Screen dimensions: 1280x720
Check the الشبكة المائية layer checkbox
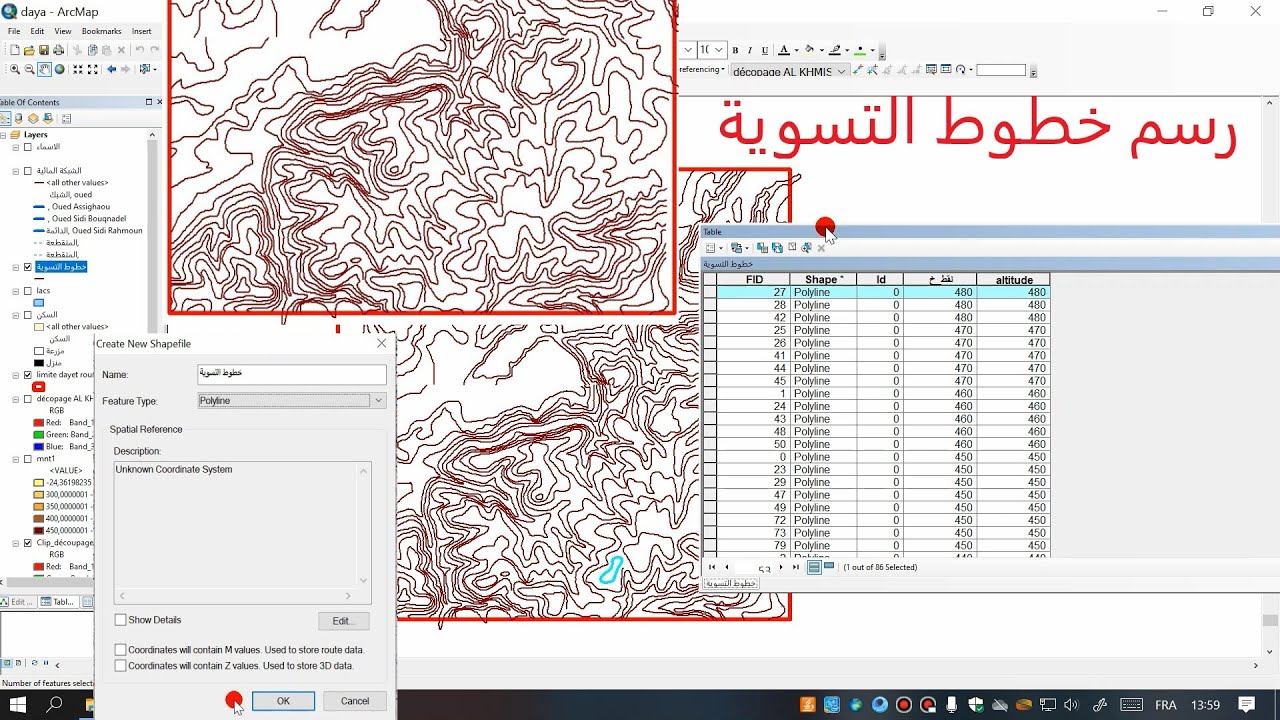click(28, 171)
